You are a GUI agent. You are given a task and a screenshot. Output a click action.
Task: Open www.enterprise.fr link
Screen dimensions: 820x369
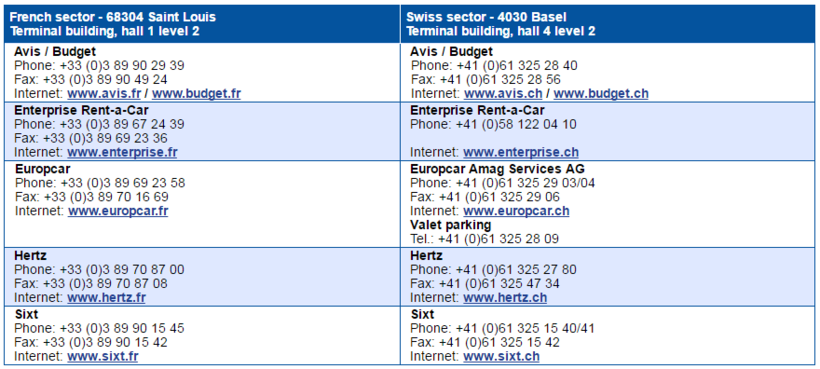coord(122,153)
